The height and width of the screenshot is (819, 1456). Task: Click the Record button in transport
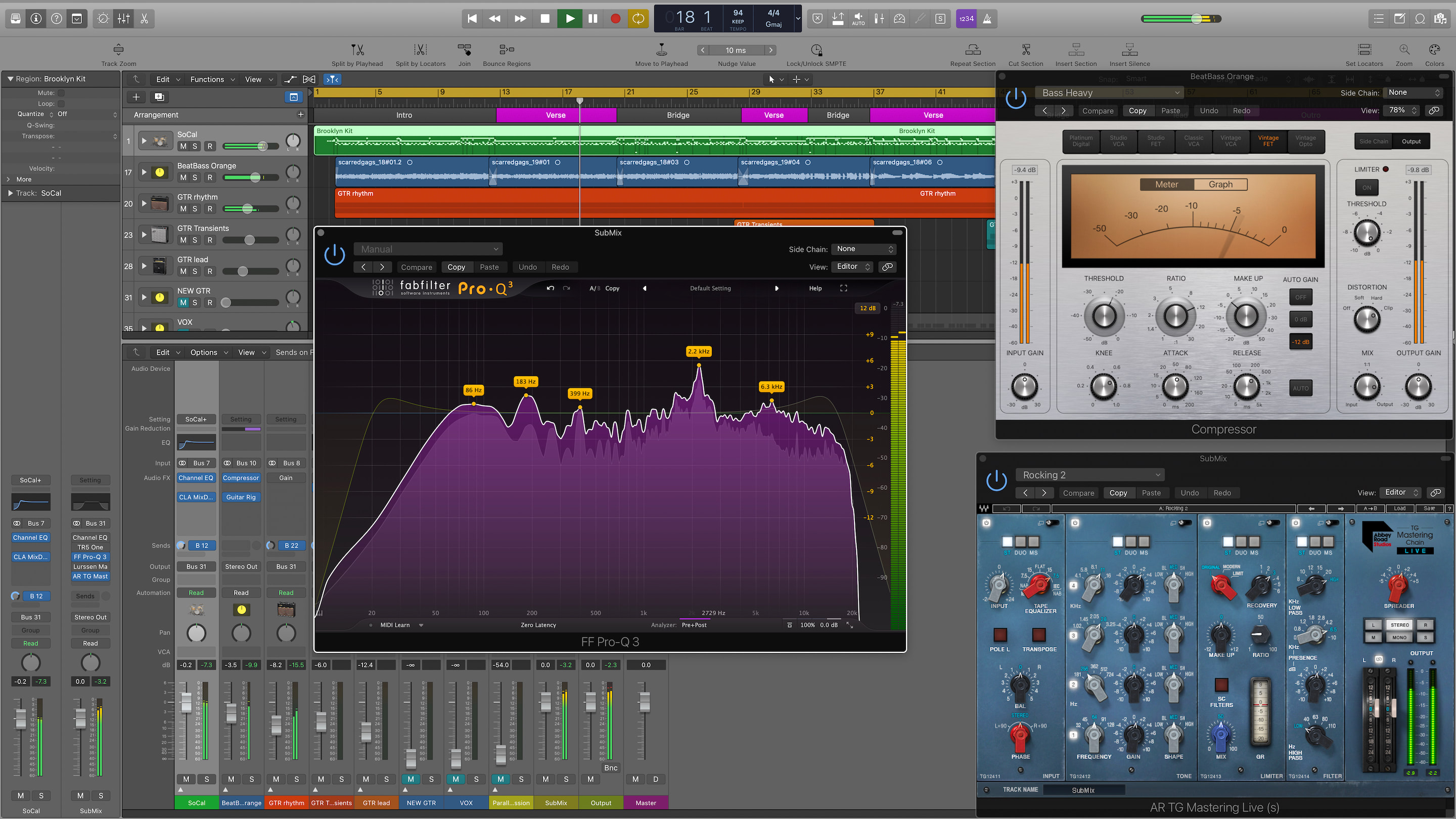[x=616, y=19]
